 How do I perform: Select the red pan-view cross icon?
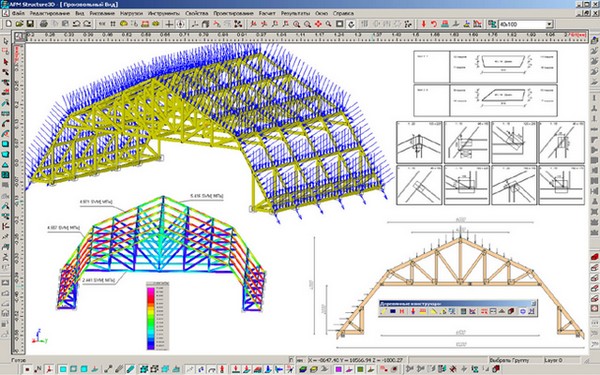pyautogui.click(x=318, y=24)
